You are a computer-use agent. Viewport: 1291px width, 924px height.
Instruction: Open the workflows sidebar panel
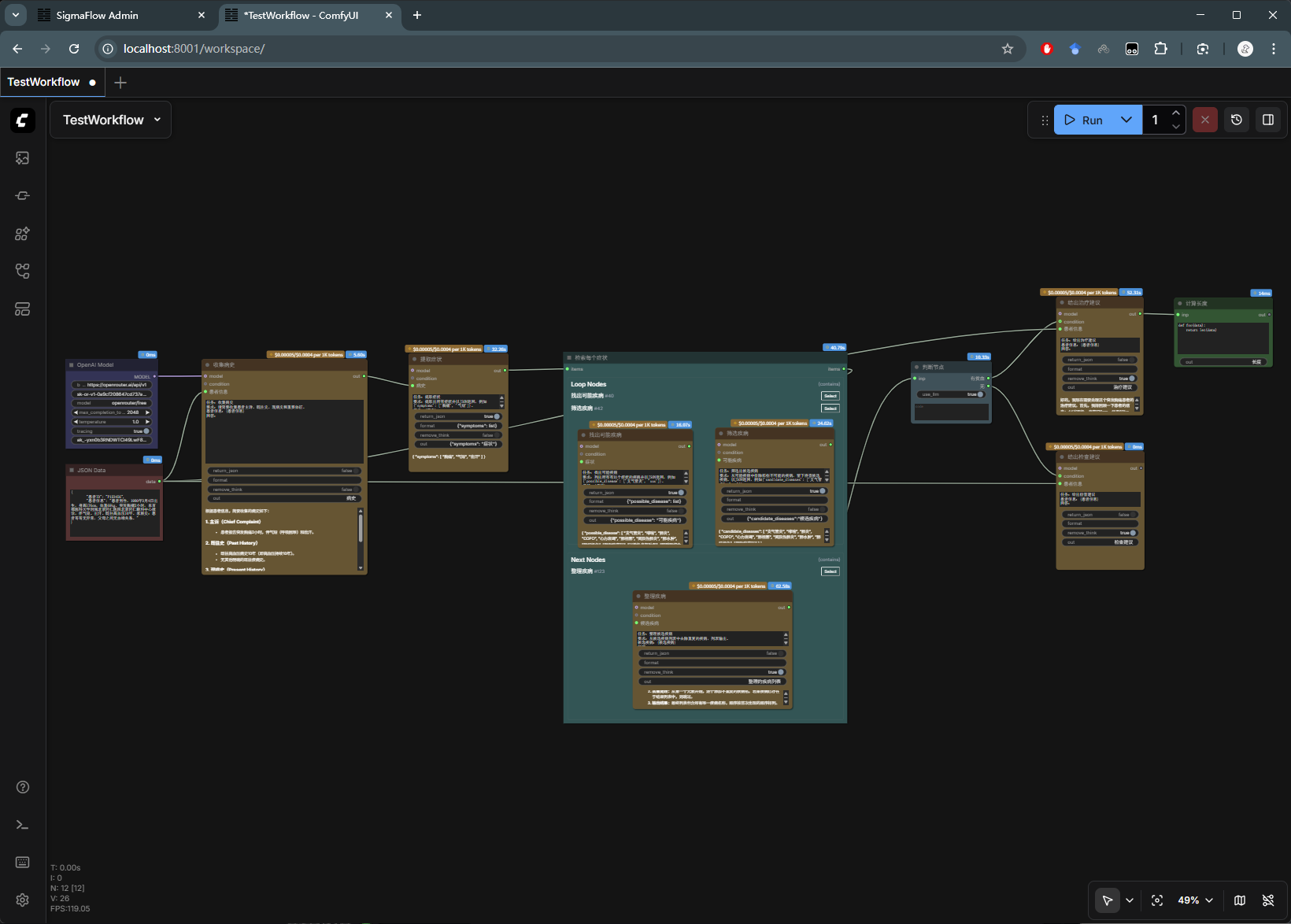pos(22,271)
